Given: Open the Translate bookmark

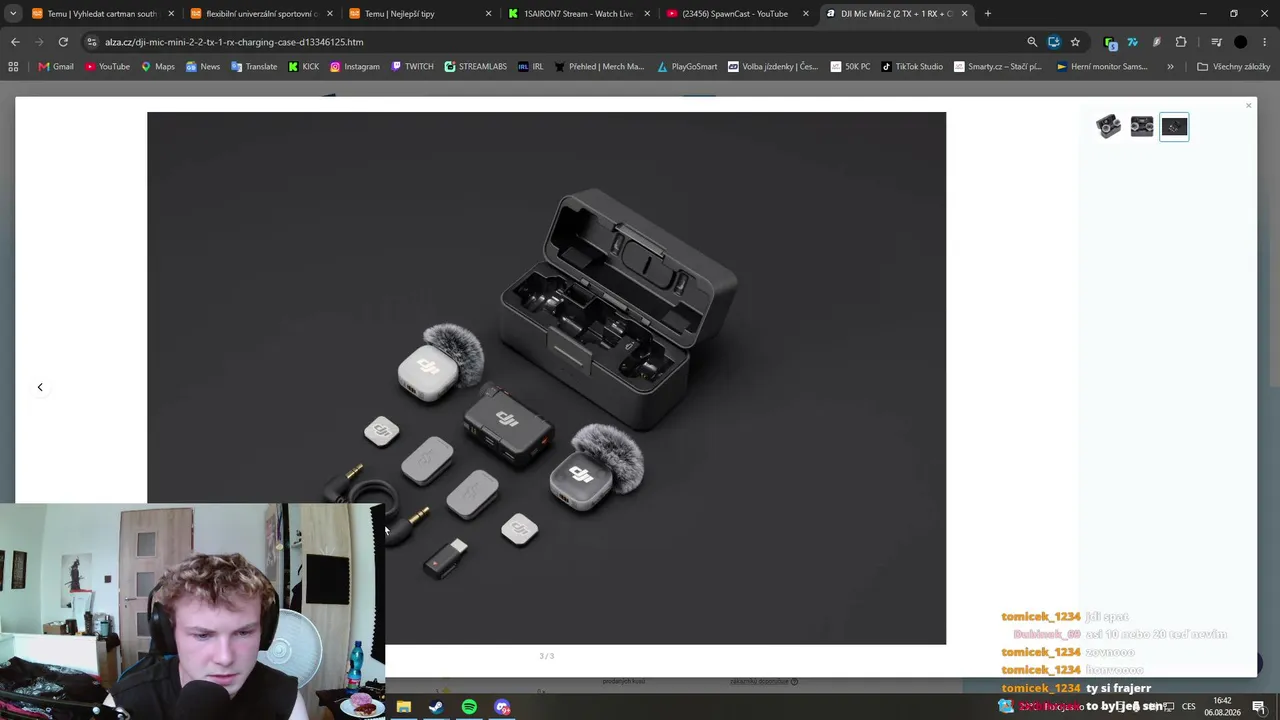Looking at the screenshot, I should click(x=254, y=67).
